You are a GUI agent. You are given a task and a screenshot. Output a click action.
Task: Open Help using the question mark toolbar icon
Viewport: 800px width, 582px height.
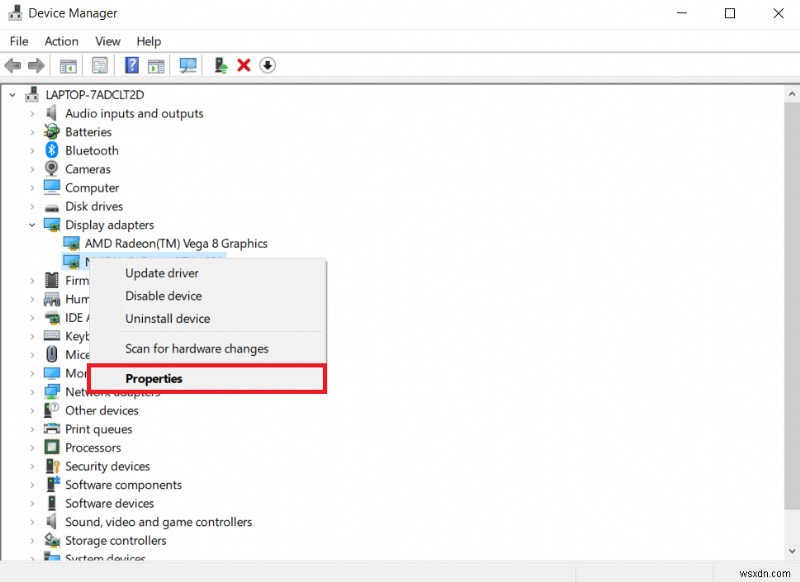[131, 65]
